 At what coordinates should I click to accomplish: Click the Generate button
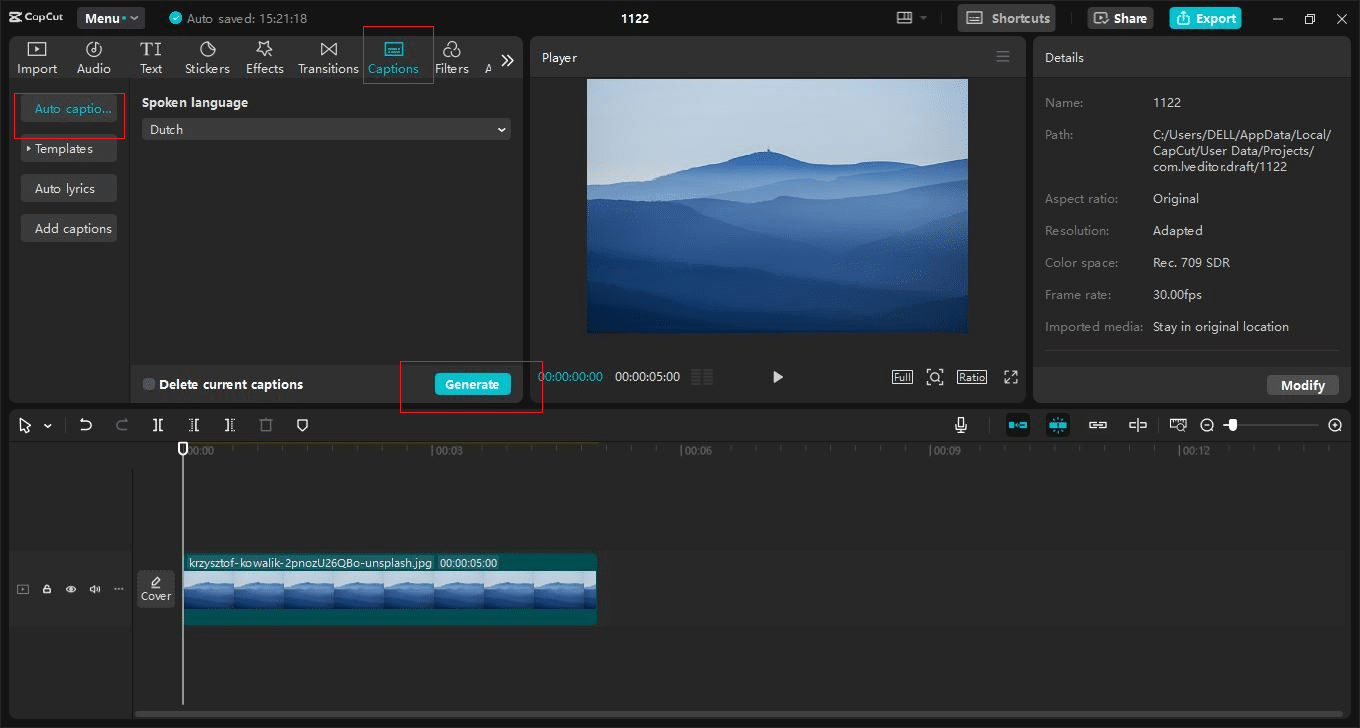(x=472, y=384)
